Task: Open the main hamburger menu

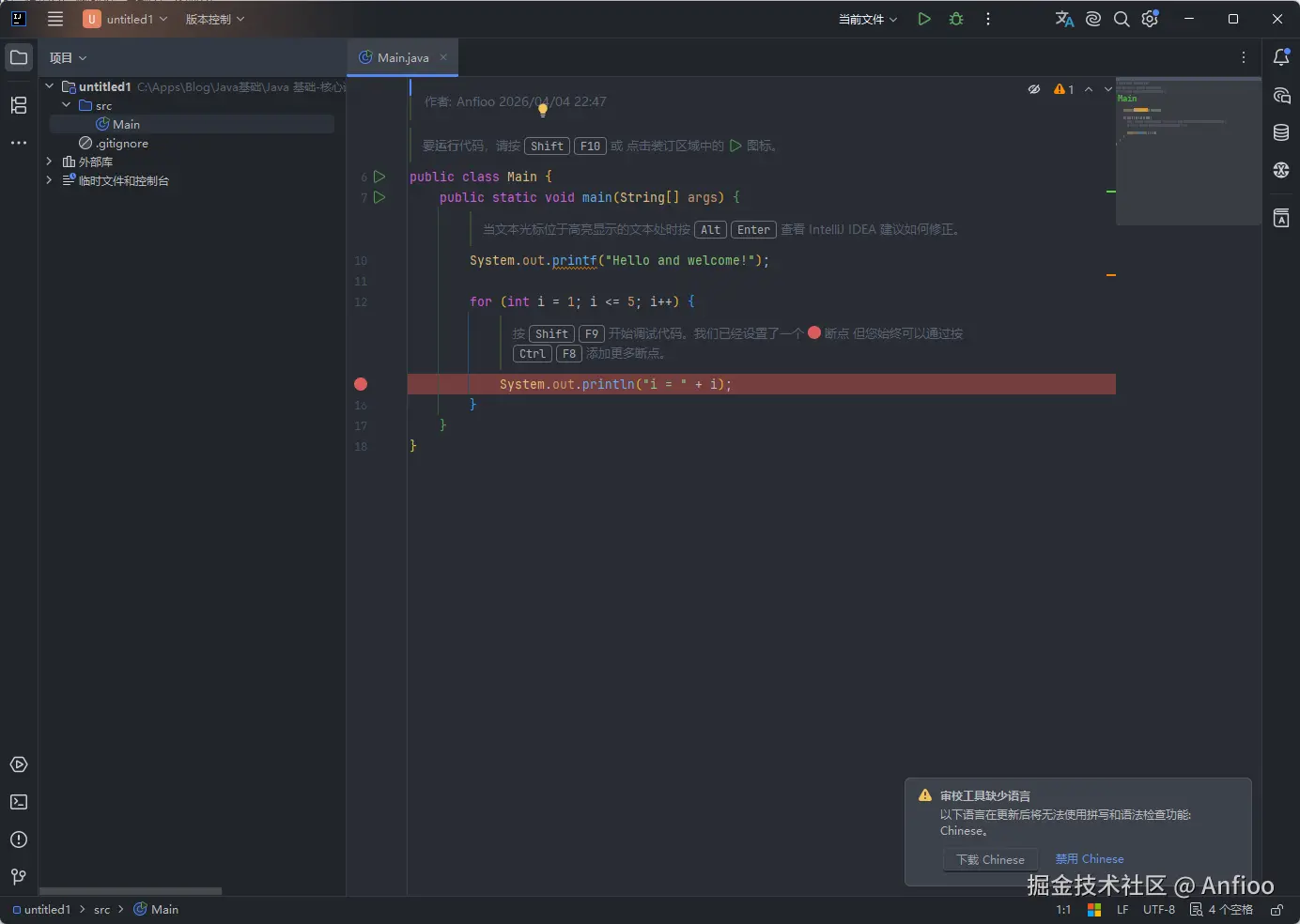Action: 55,19
